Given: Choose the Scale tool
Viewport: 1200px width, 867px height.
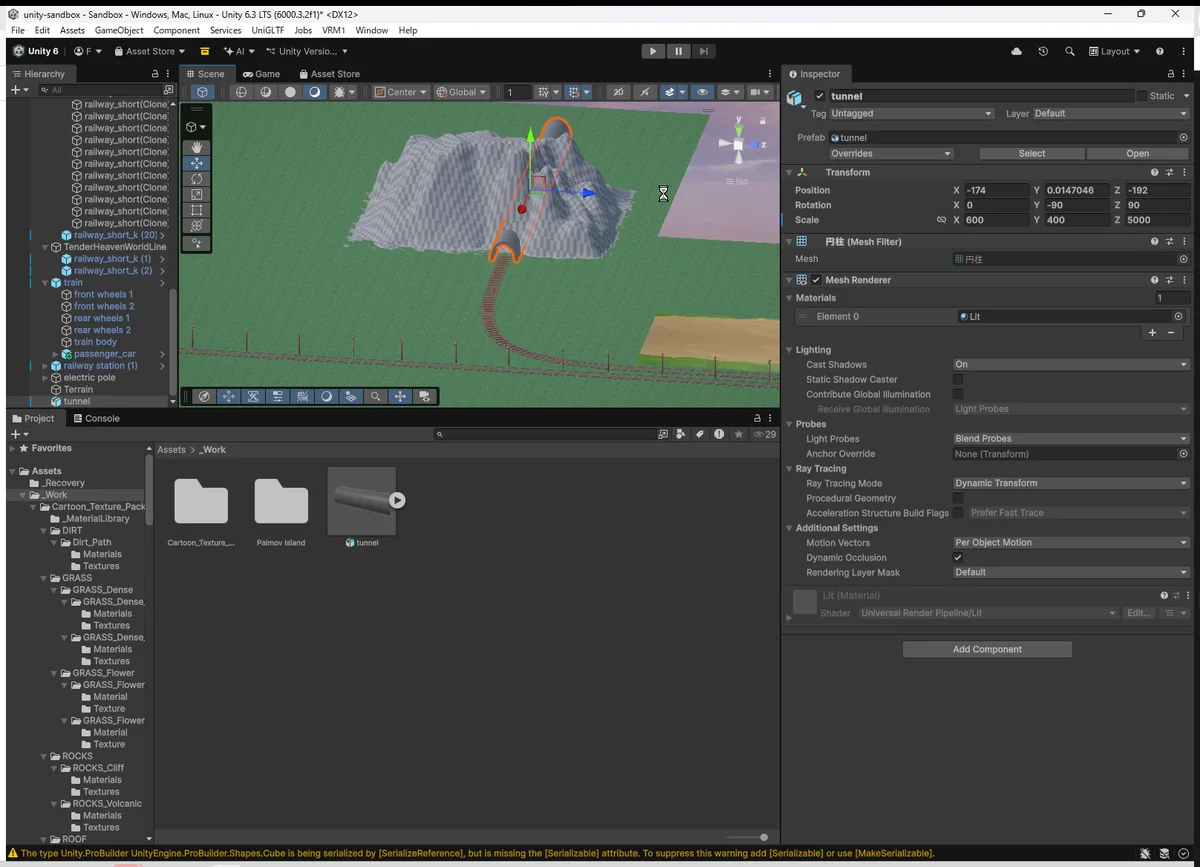Looking at the screenshot, I should 196,195.
